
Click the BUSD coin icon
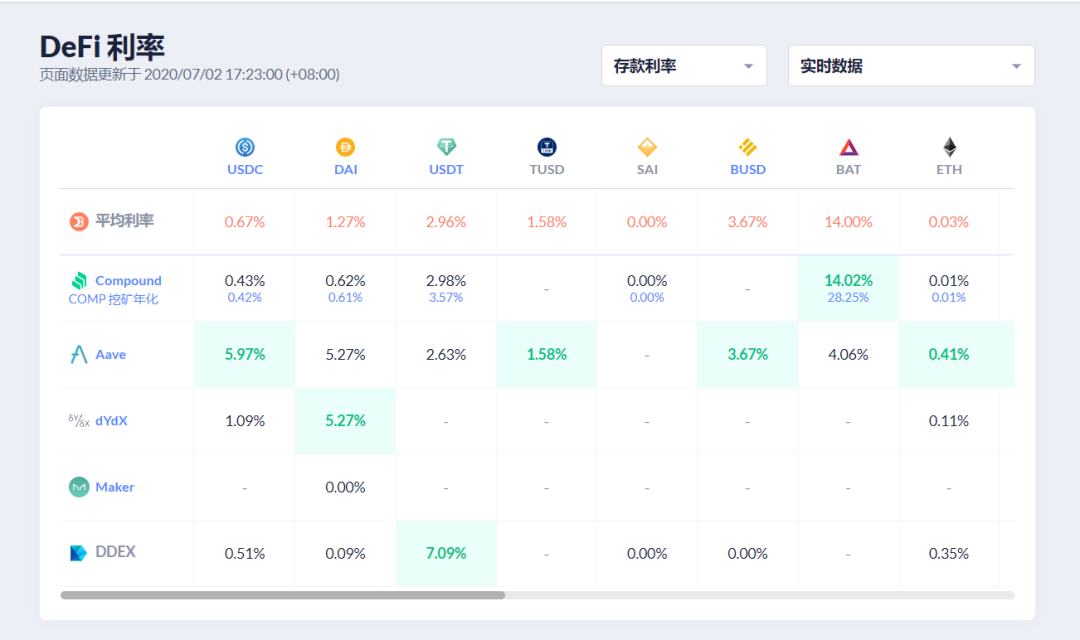point(748,148)
